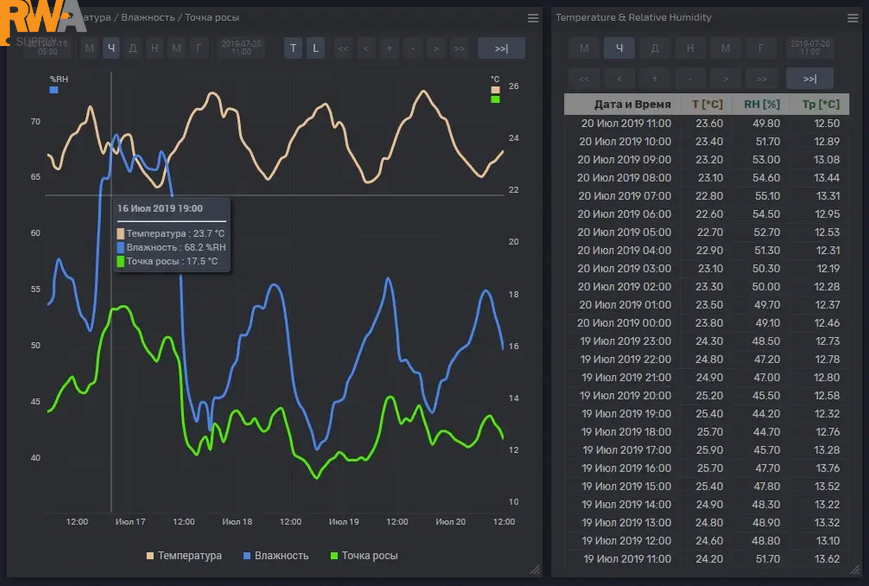
Task: Click the chart's jump-to-latest >>| button
Action: 501,48
